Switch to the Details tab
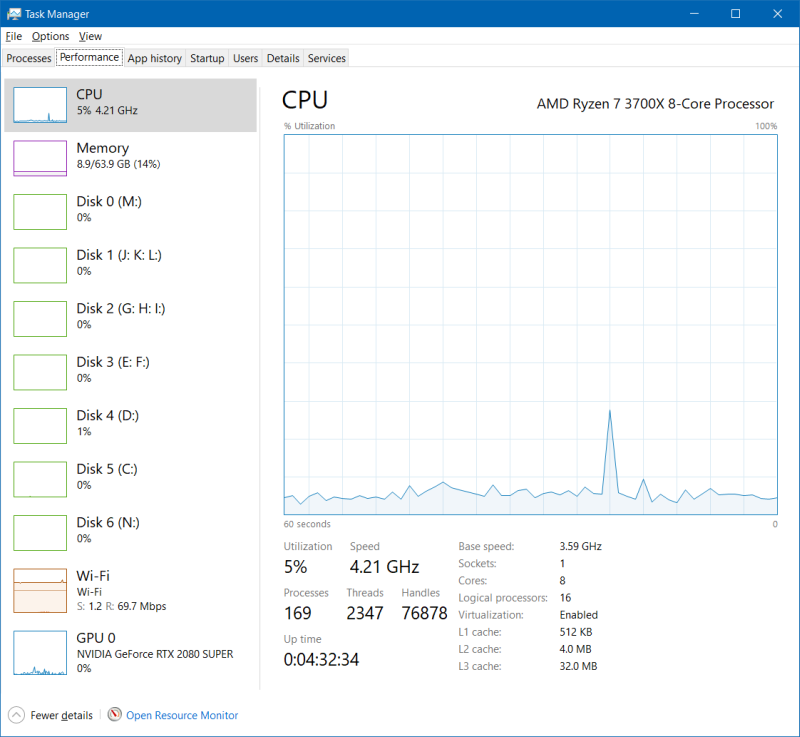Viewport: 800px width, 737px height. point(283,58)
